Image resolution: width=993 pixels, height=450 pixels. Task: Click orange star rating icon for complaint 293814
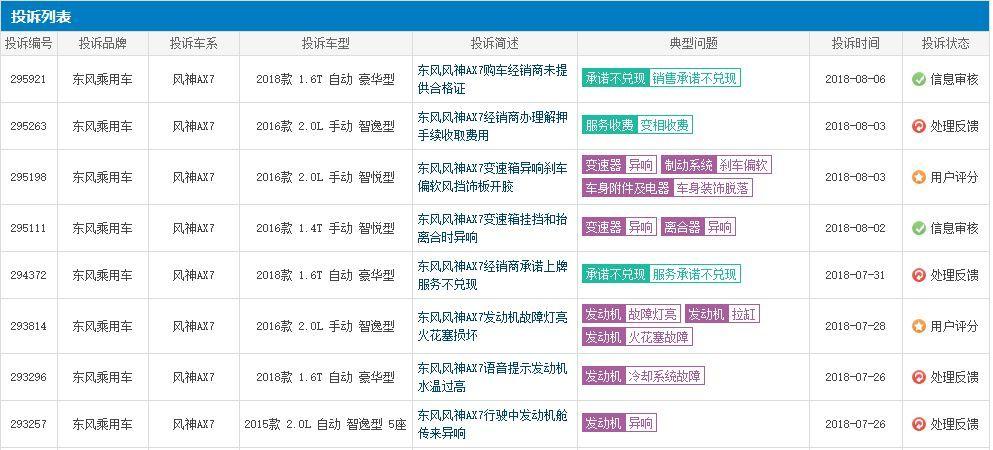tap(919, 326)
